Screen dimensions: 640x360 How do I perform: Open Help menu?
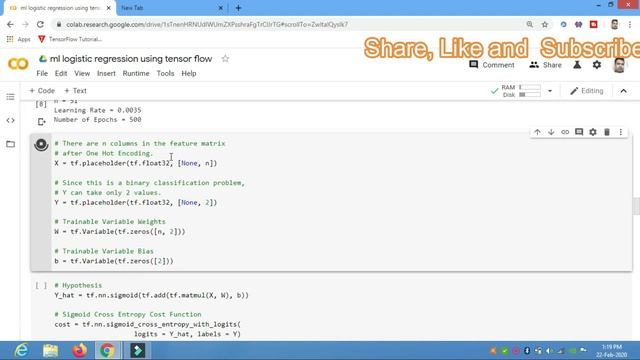(189, 73)
